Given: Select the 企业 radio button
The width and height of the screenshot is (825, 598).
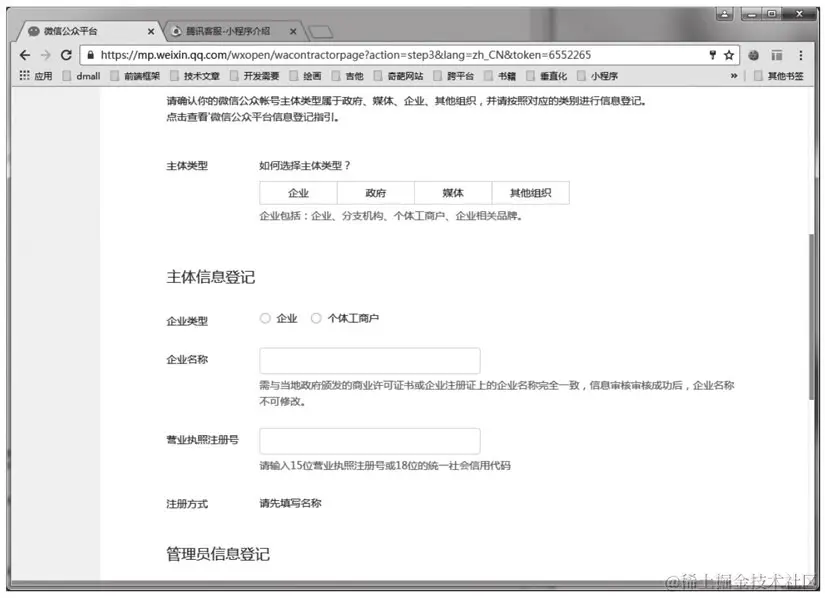Looking at the screenshot, I should tap(263, 318).
